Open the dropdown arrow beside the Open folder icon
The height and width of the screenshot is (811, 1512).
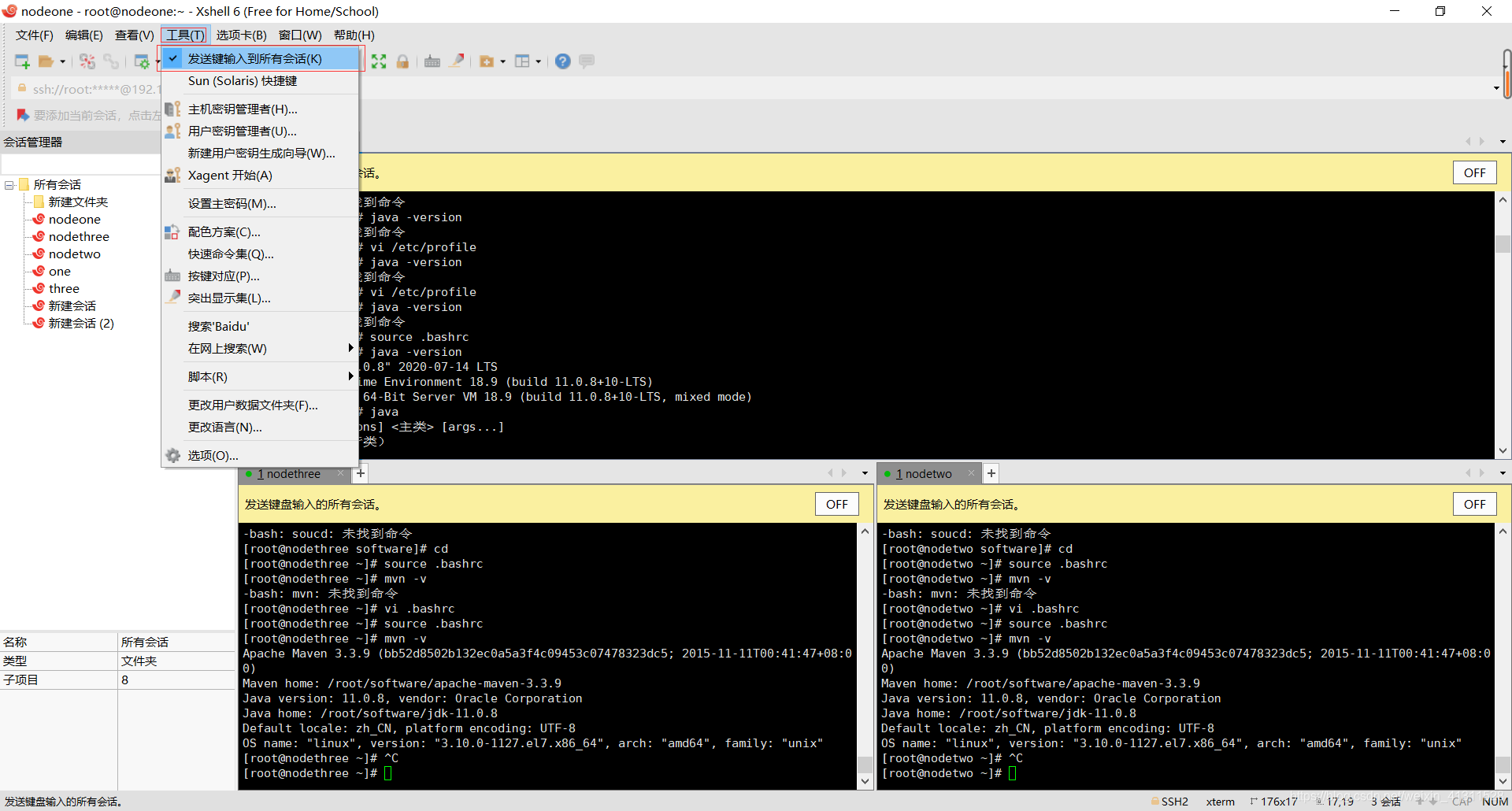coord(63,61)
